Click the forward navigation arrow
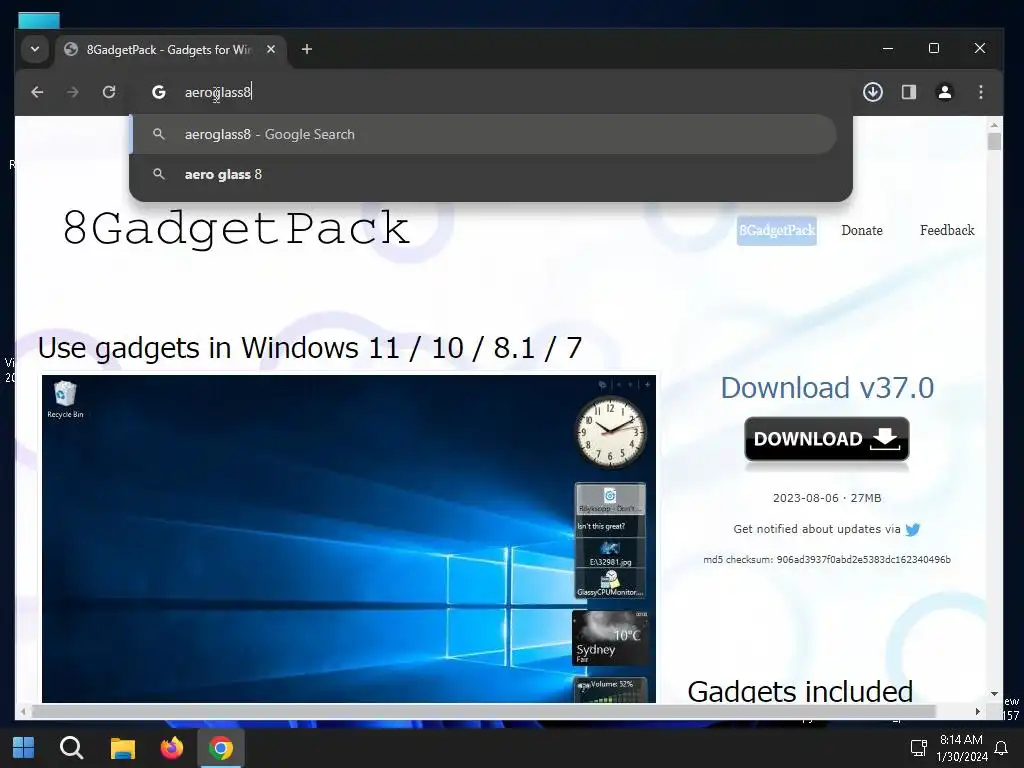This screenshot has width=1024, height=768. coord(72,92)
